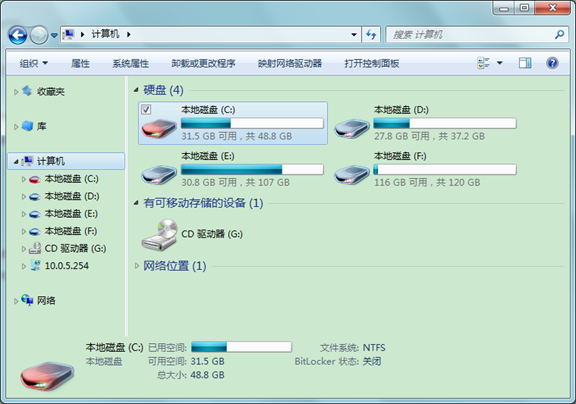Expand the arrow after 计算机 breadcrumb
576x404 pixels.
129,35
